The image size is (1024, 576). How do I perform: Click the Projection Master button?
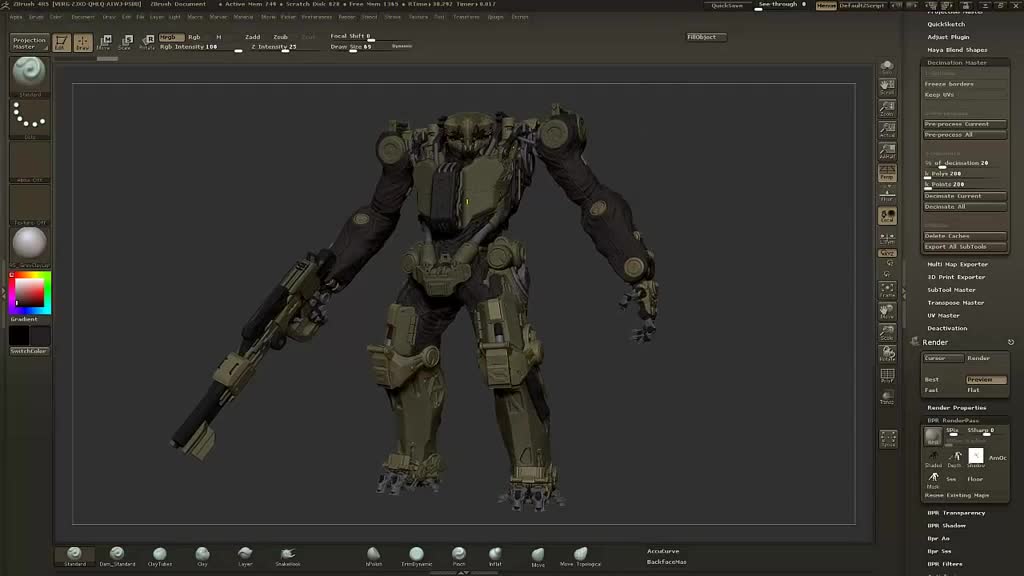(x=29, y=43)
